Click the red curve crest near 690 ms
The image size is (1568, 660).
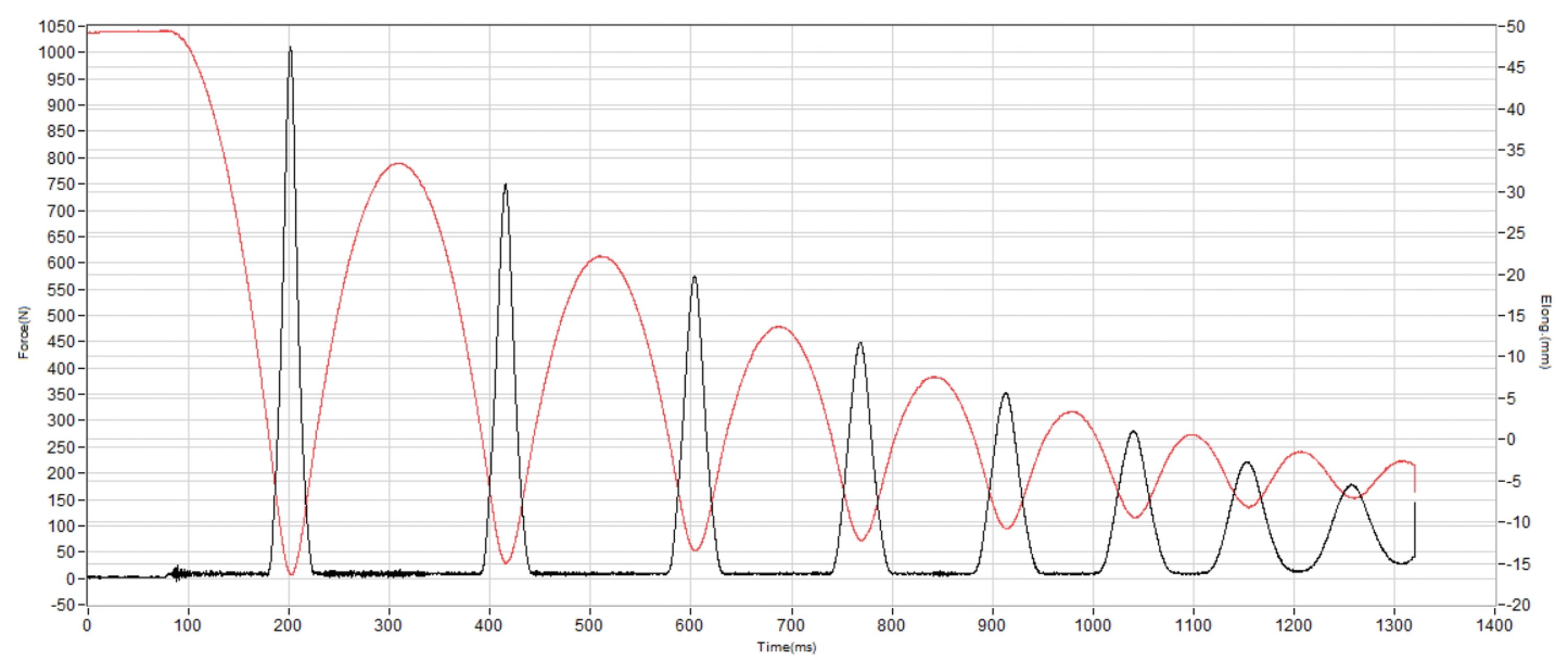point(779,327)
